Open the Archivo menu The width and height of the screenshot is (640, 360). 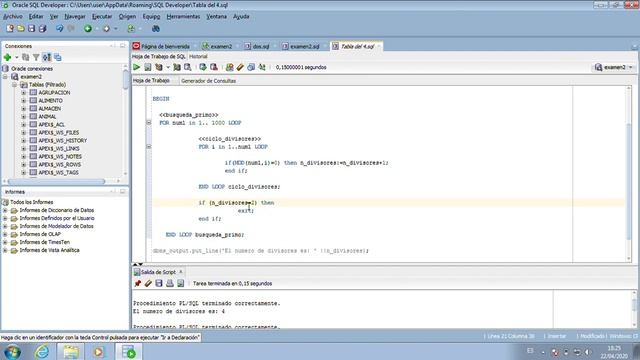click(x=13, y=16)
